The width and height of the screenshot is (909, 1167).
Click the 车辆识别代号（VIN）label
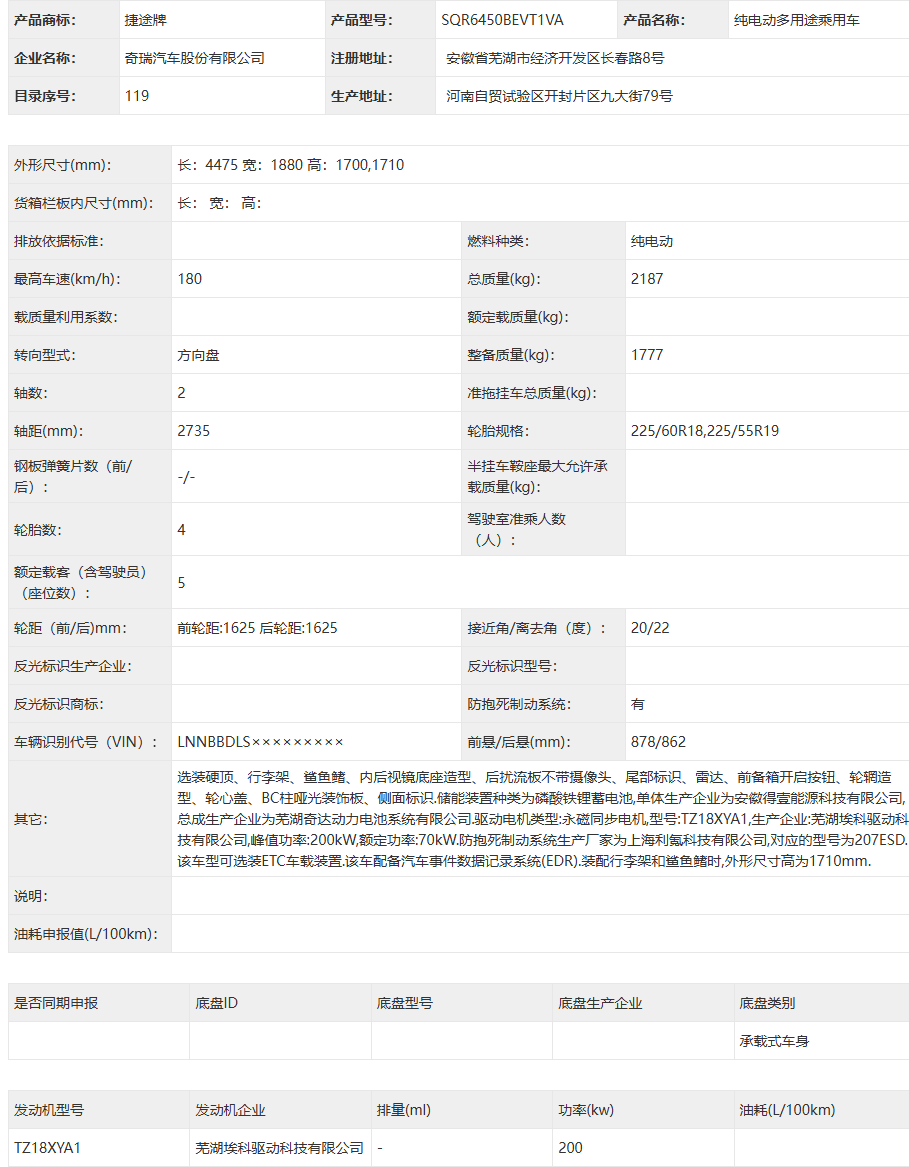point(86,742)
